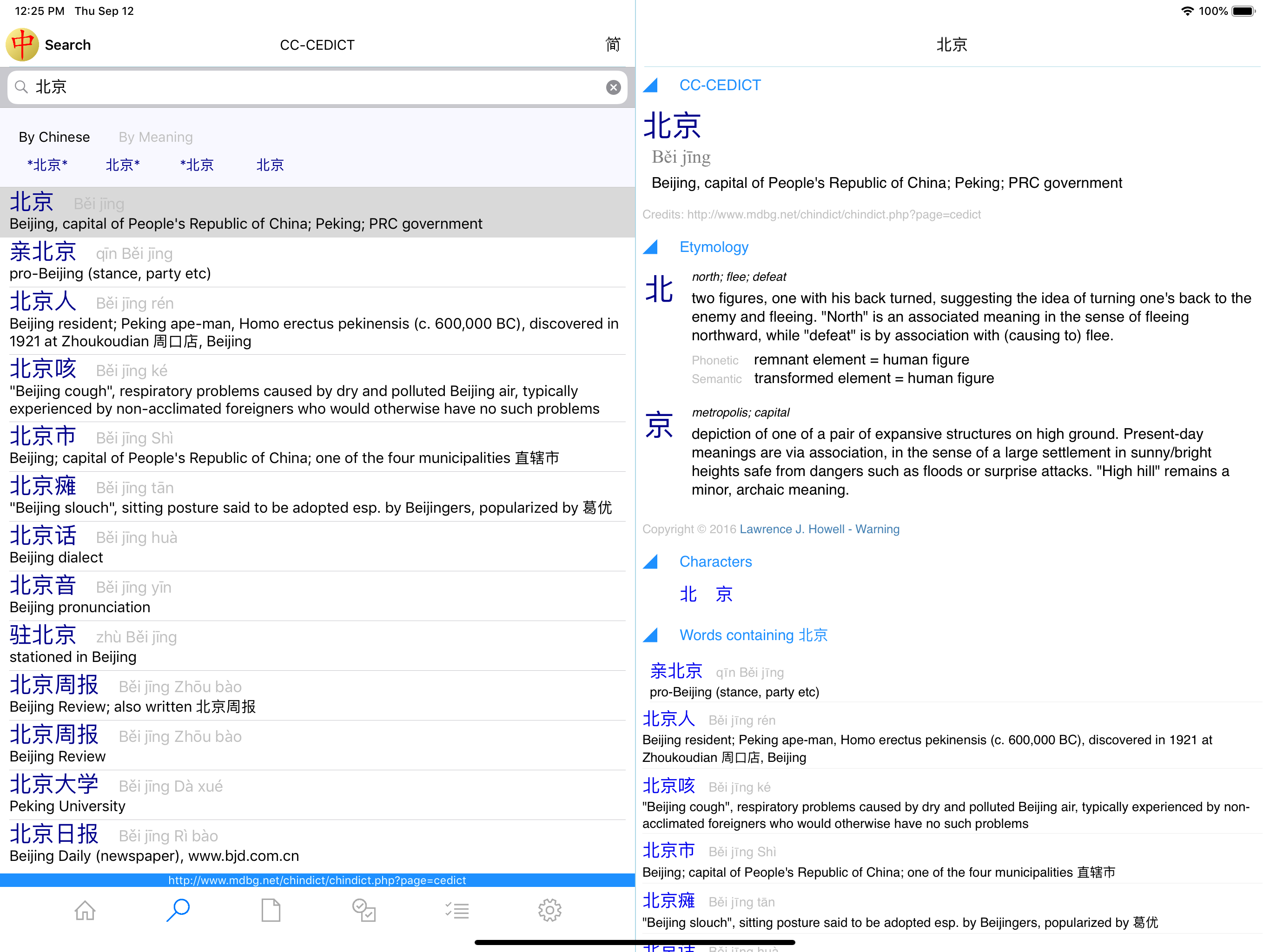Open the Etymology section heading

(x=714, y=247)
